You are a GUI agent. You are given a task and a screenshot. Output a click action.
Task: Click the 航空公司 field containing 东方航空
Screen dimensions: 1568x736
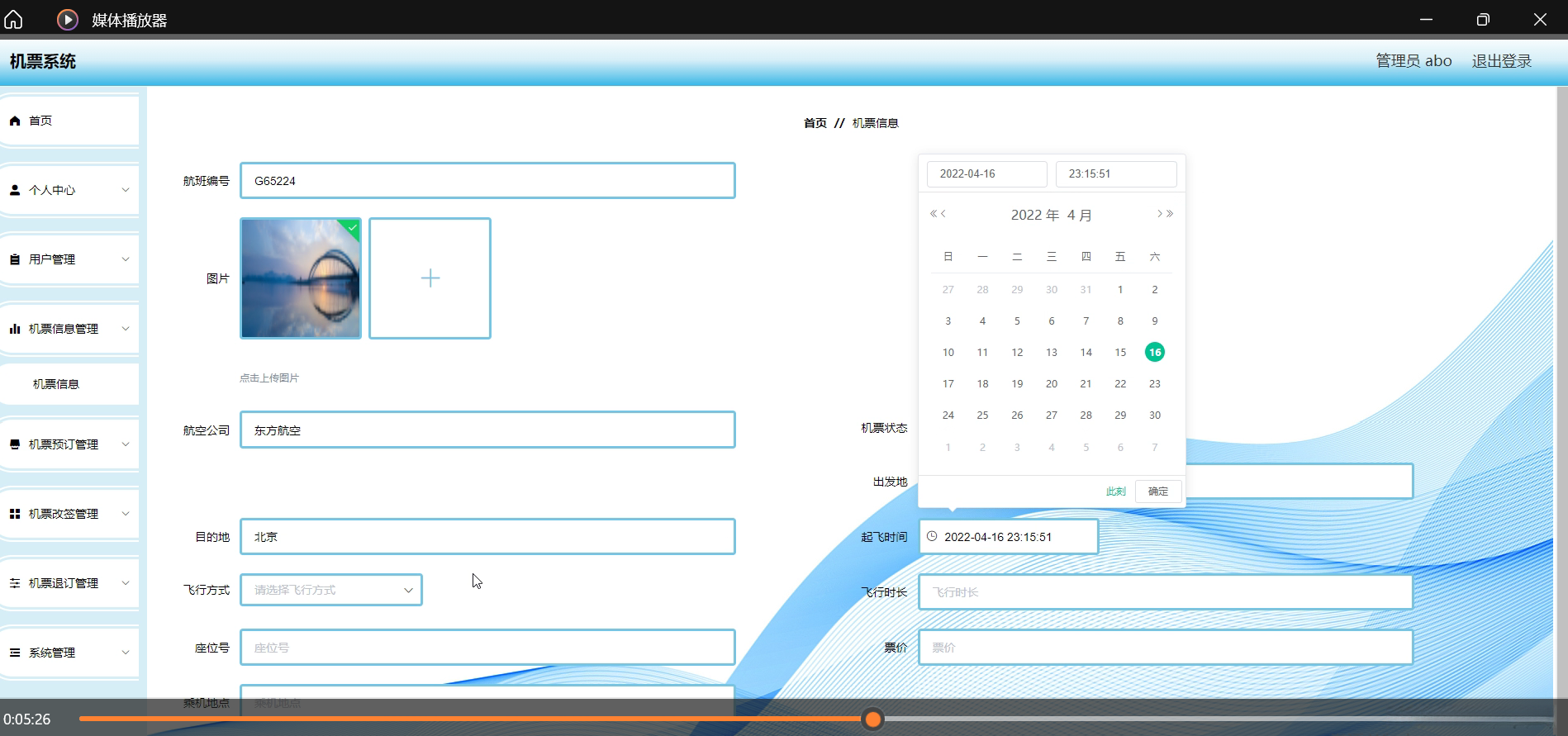487,430
